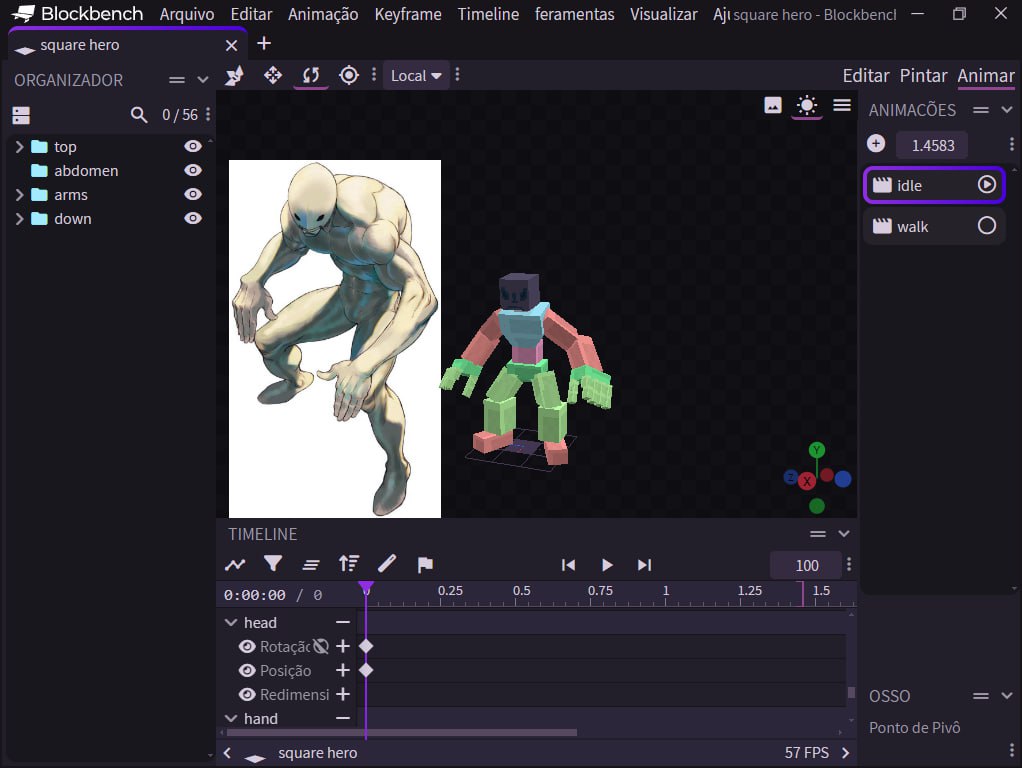Viewport: 1022px width, 768px height.
Task: Select the Move tool in the toolbar
Action: click(272, 76)
